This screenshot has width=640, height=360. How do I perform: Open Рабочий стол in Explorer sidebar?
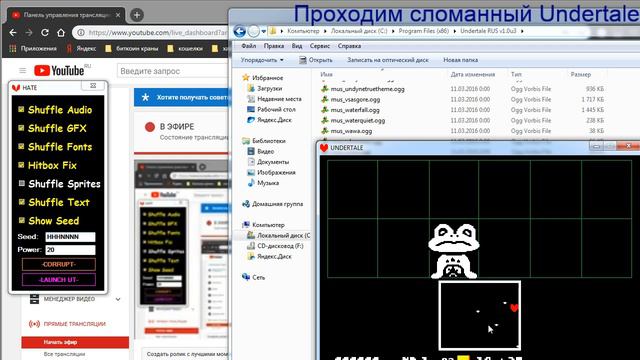coord(276,109)
